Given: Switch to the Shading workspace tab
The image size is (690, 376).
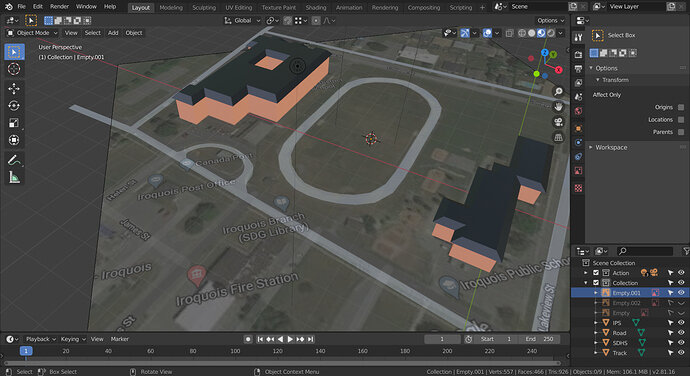Looking at the screenshot, I should coord(316,7).
